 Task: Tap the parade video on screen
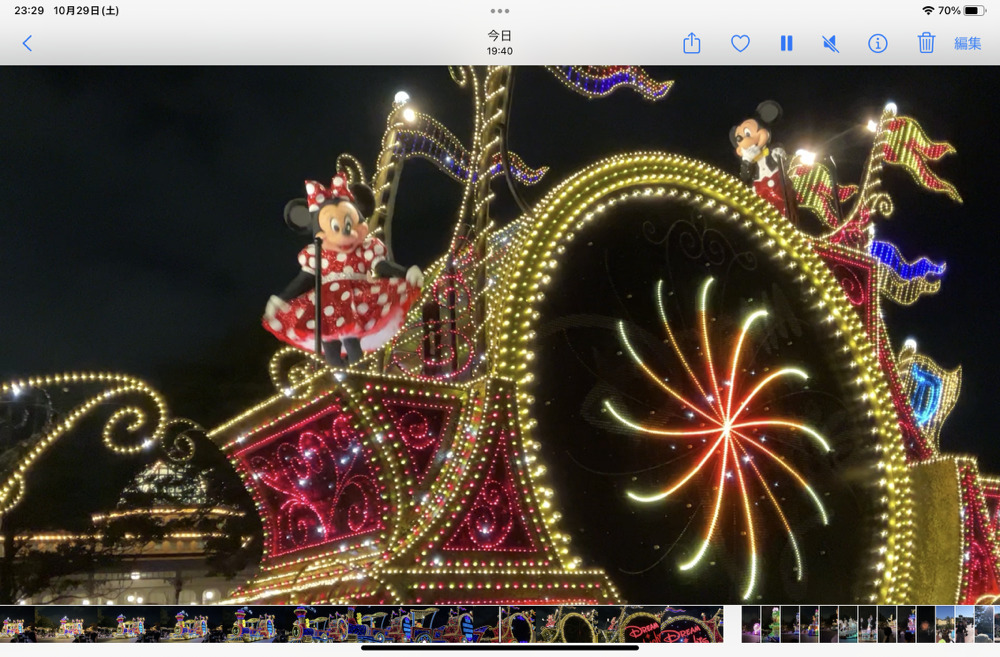(500, 335)
